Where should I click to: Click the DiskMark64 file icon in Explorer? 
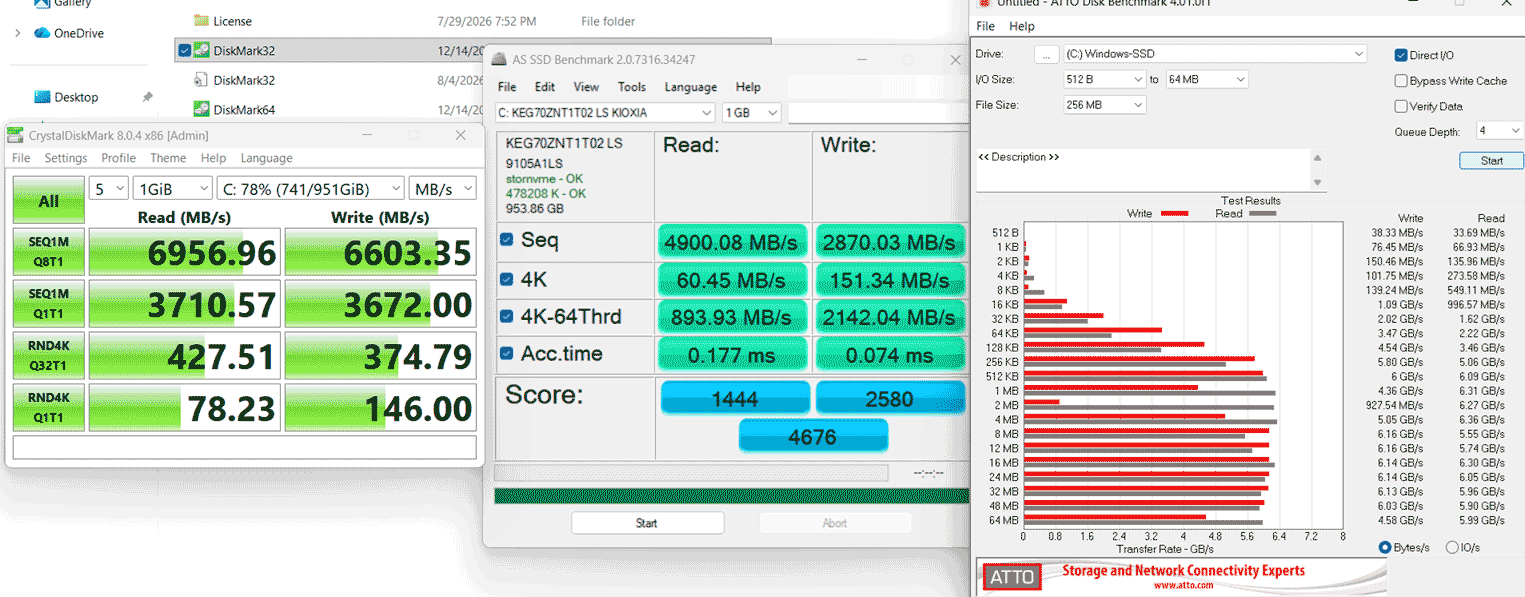pyautogui.click(x=201, y=110)
